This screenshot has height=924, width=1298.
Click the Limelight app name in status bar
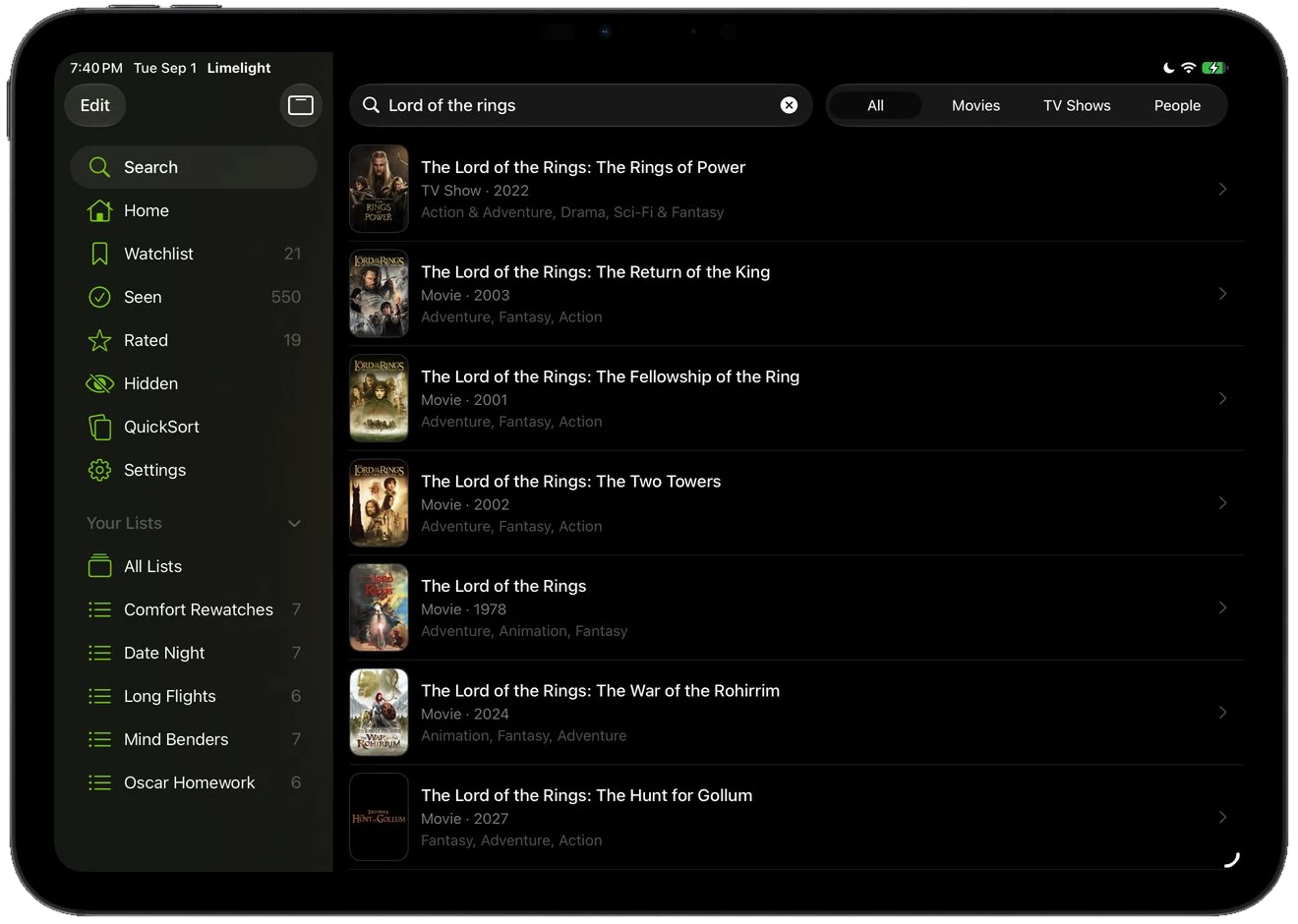(x=239, y=68)
